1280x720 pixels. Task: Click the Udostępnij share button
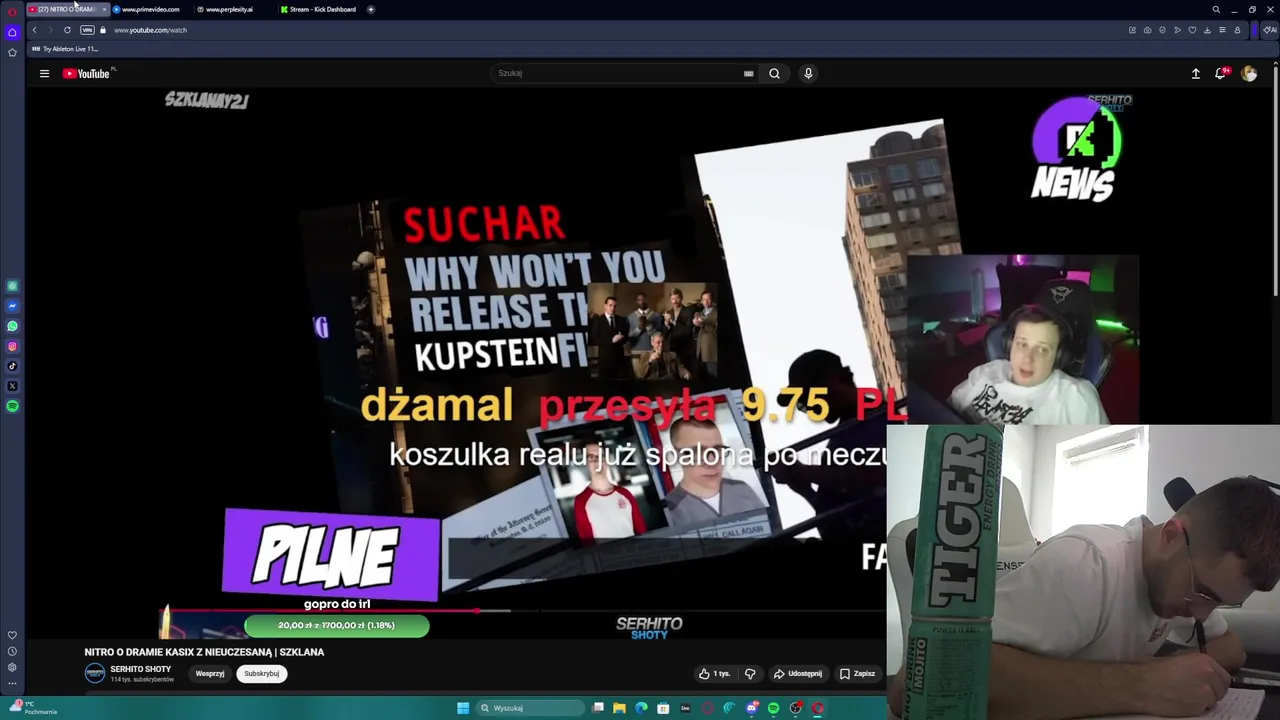coord(798,673)
